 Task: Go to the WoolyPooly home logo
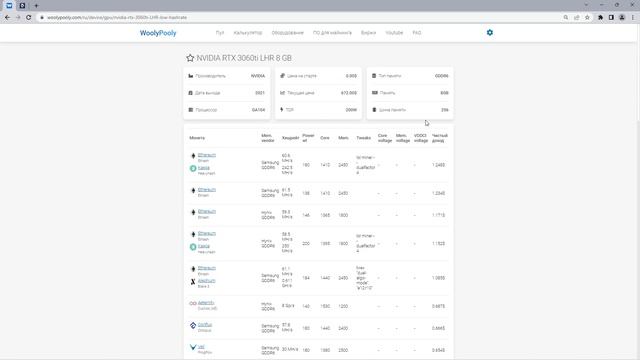click(158, 33)
